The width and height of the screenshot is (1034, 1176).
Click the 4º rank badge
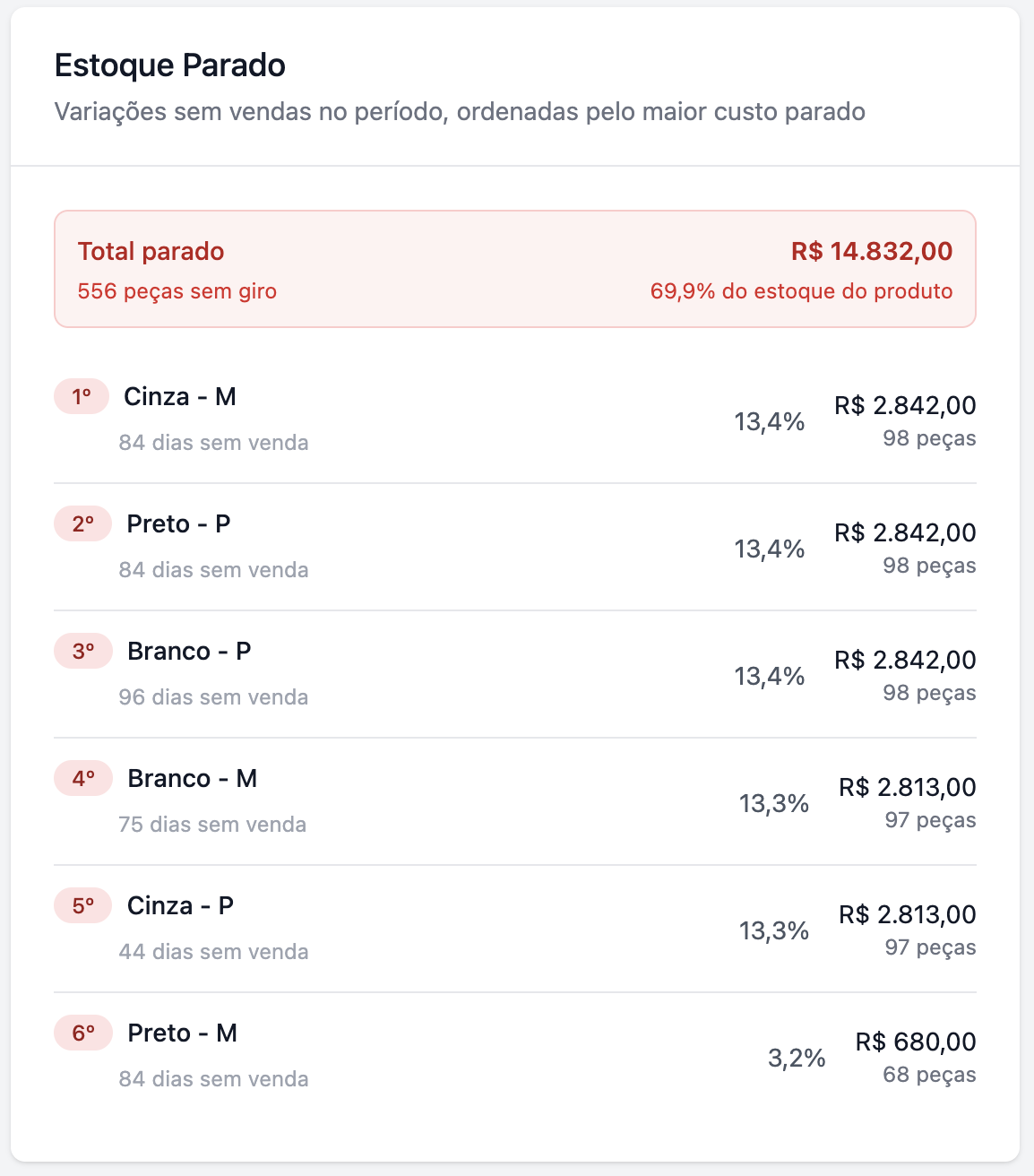tap(83, 779)
